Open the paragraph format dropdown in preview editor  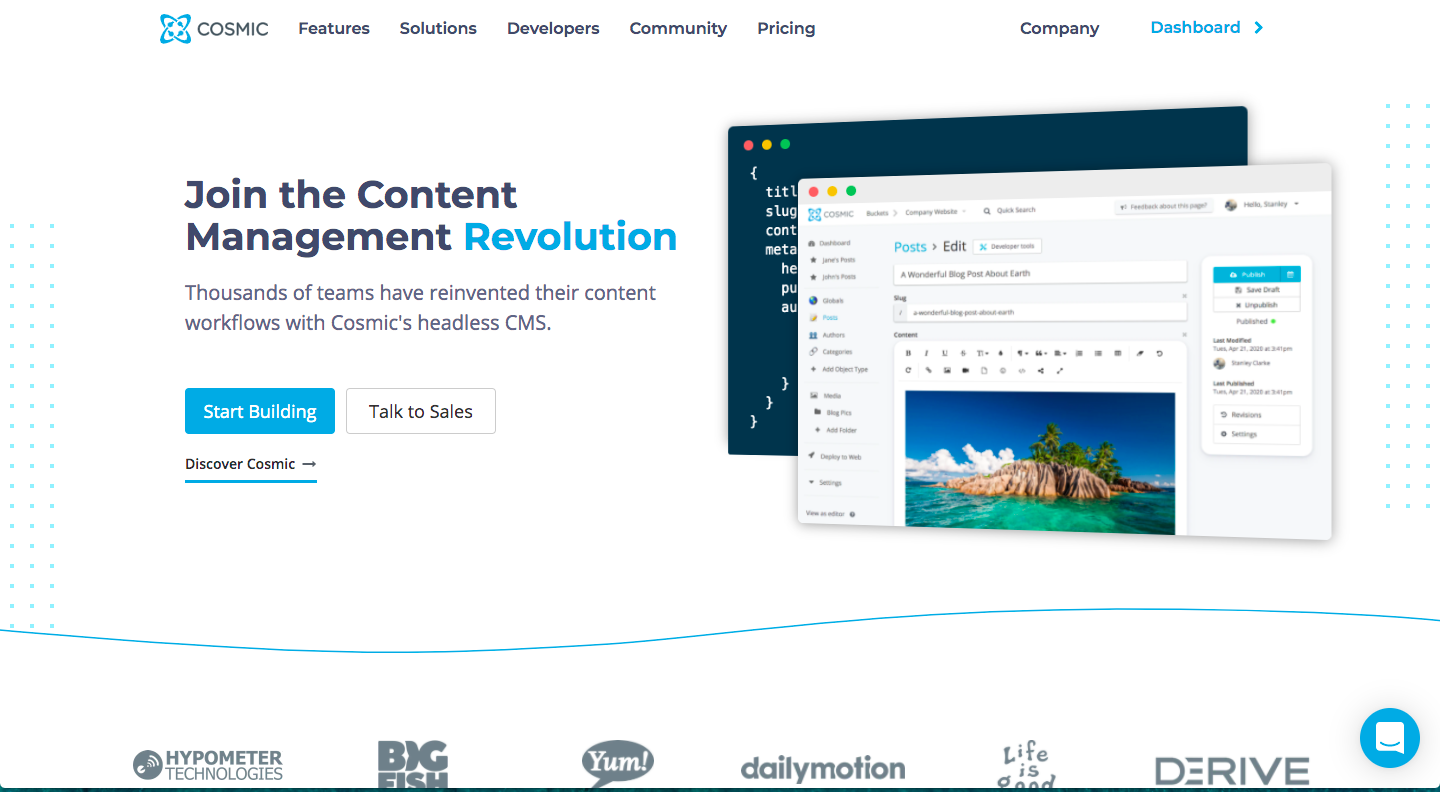1023,353
